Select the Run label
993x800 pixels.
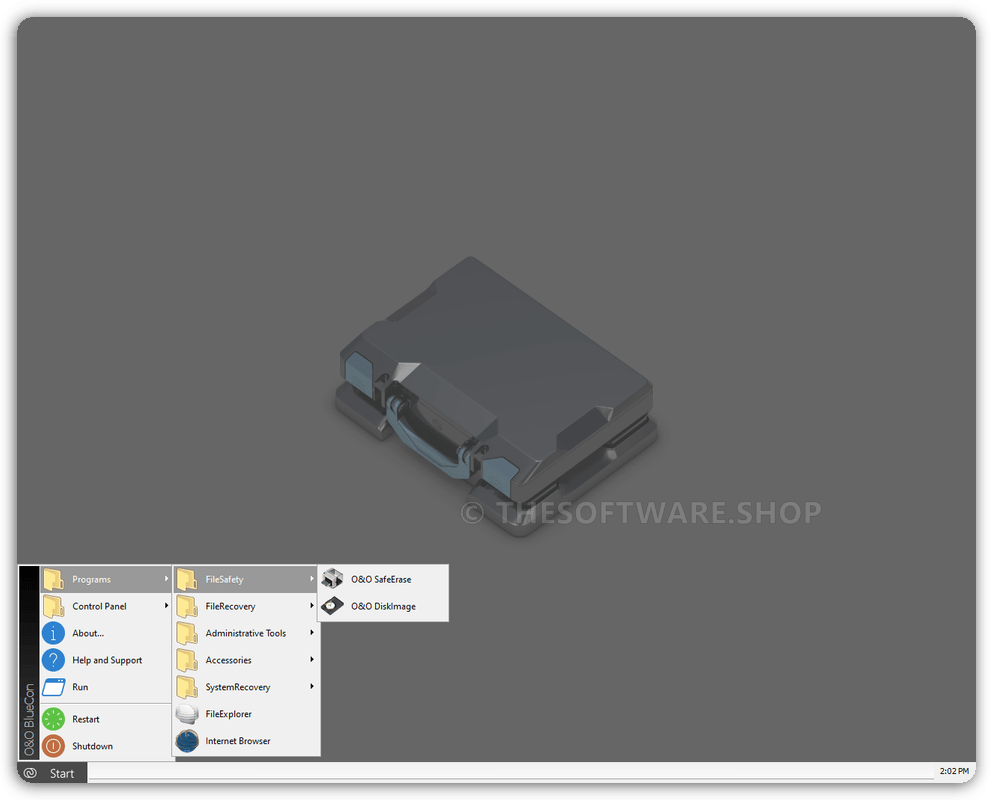coord(80,687)
